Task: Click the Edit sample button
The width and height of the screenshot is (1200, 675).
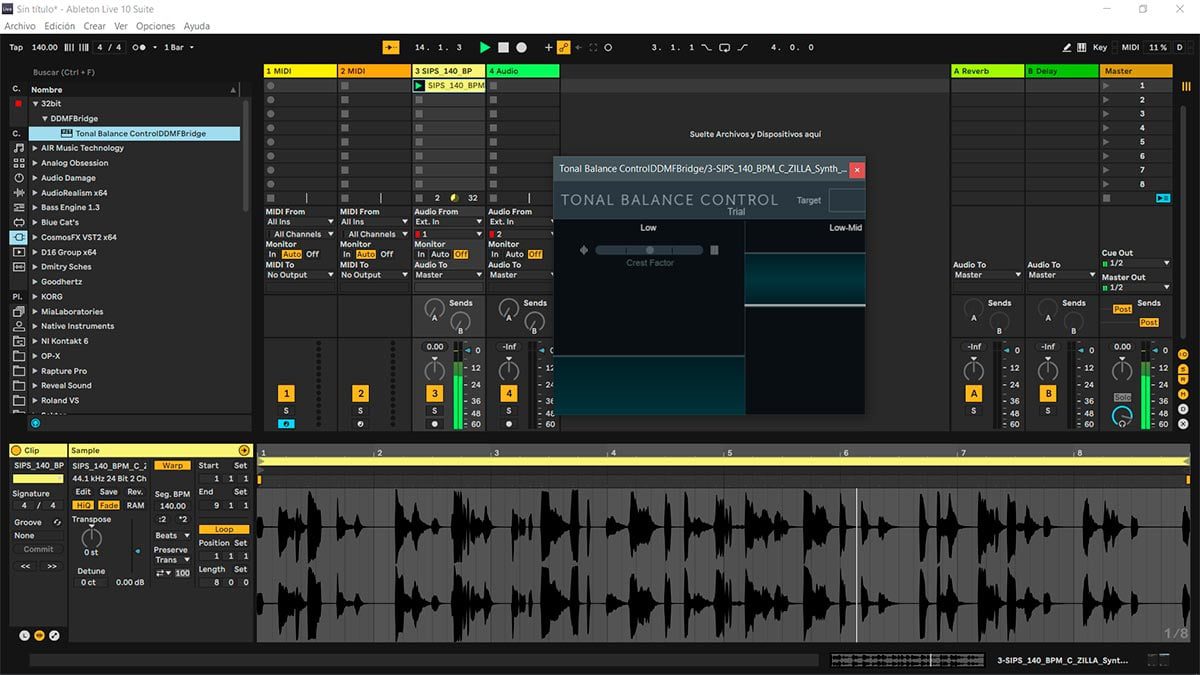Action: click(x=83, y=492)
